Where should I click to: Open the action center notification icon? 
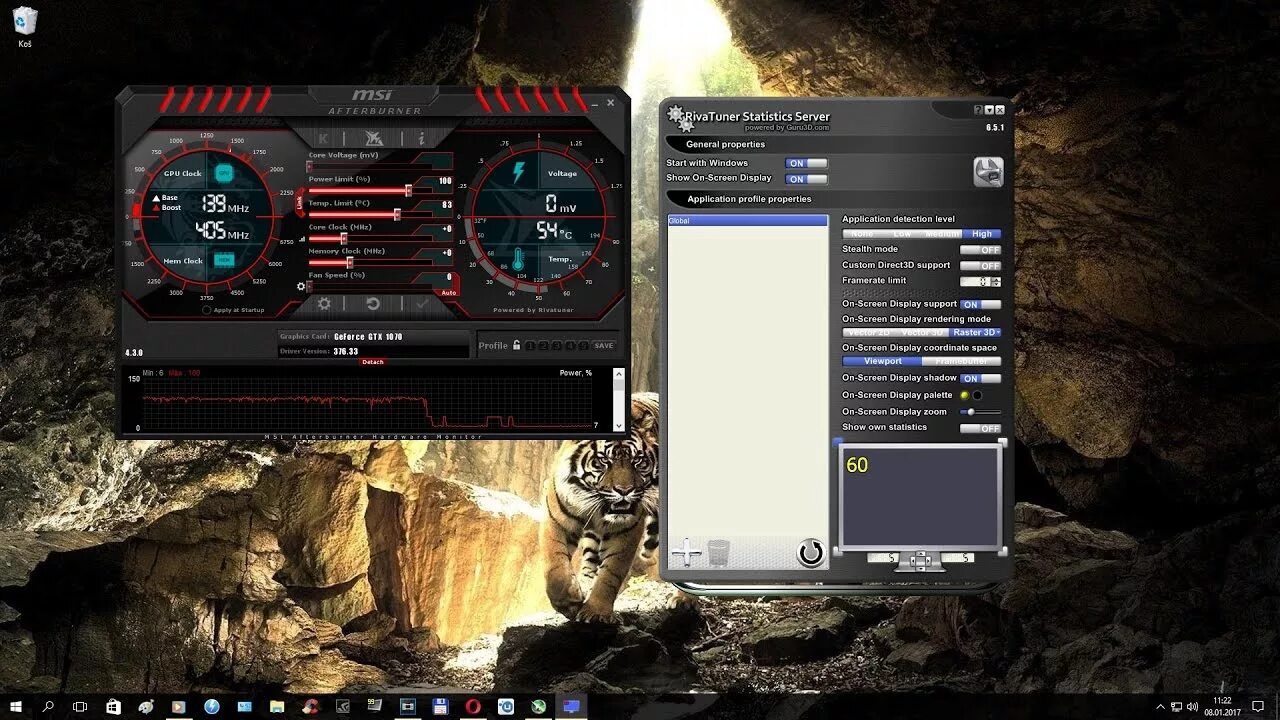[x=1258, y=706]
